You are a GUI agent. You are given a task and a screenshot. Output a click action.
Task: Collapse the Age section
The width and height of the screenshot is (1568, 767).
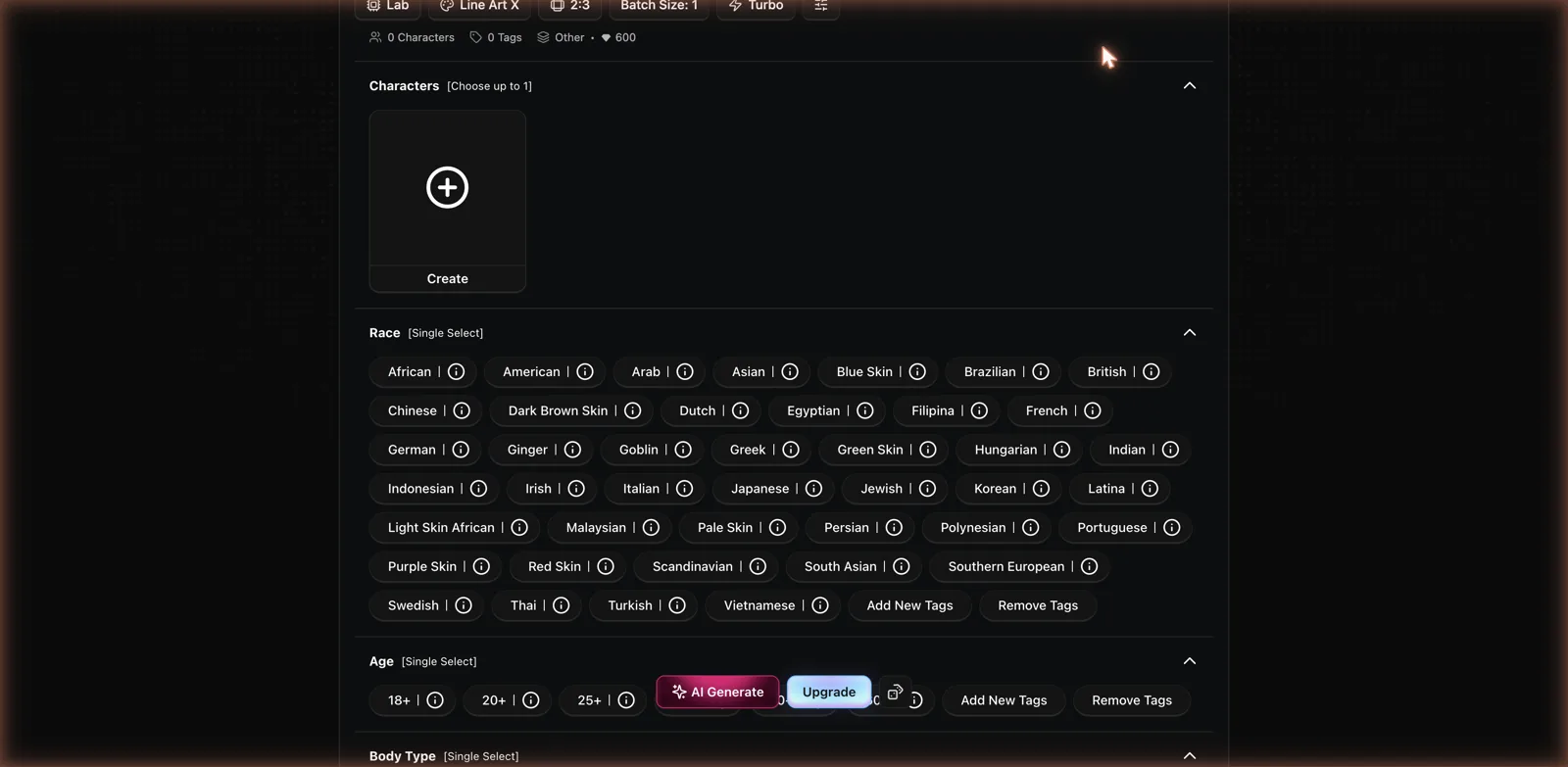coord(1190,661)
